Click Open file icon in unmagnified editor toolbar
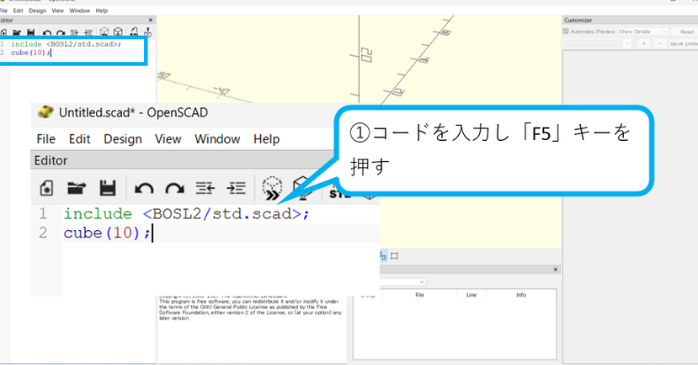 tap(17, 32)
